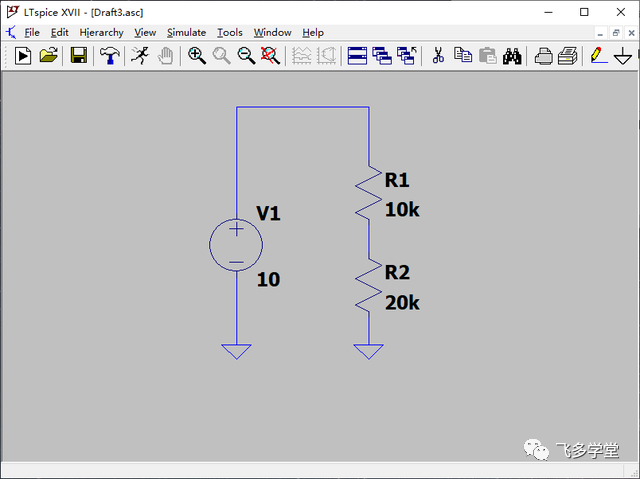Maximize the LTspice XVII window
The image size is (640, 479).
click(584, 12)
